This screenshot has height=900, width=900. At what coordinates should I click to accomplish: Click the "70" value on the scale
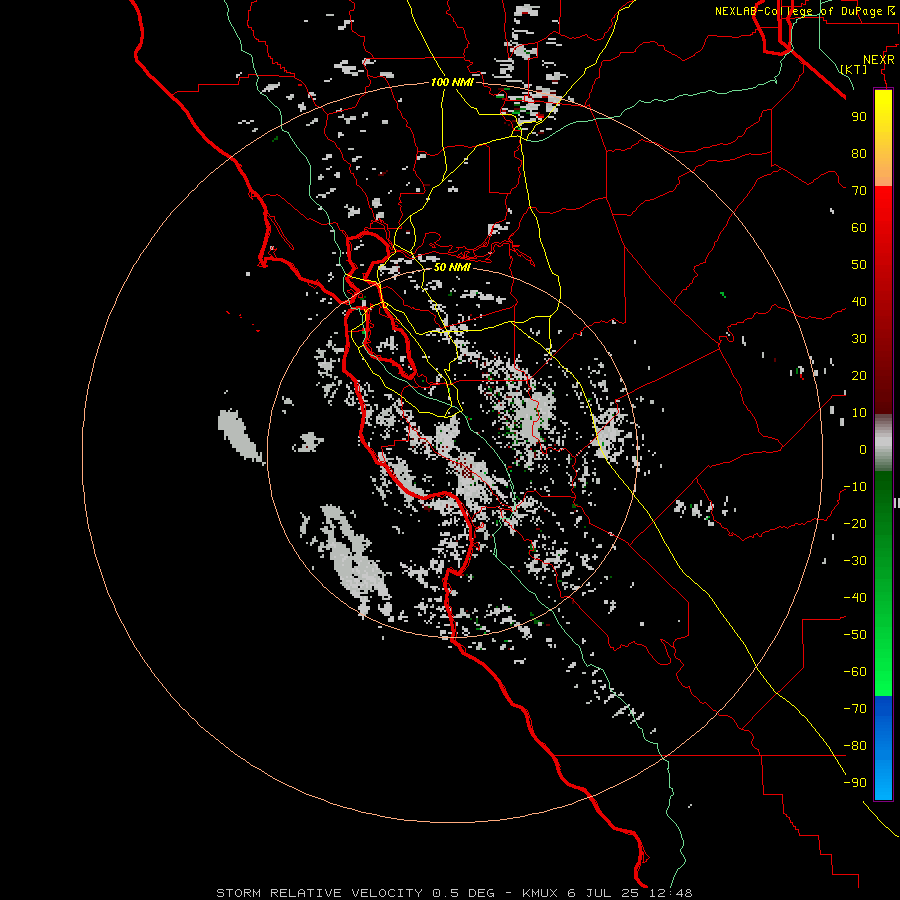coord(859,191)
